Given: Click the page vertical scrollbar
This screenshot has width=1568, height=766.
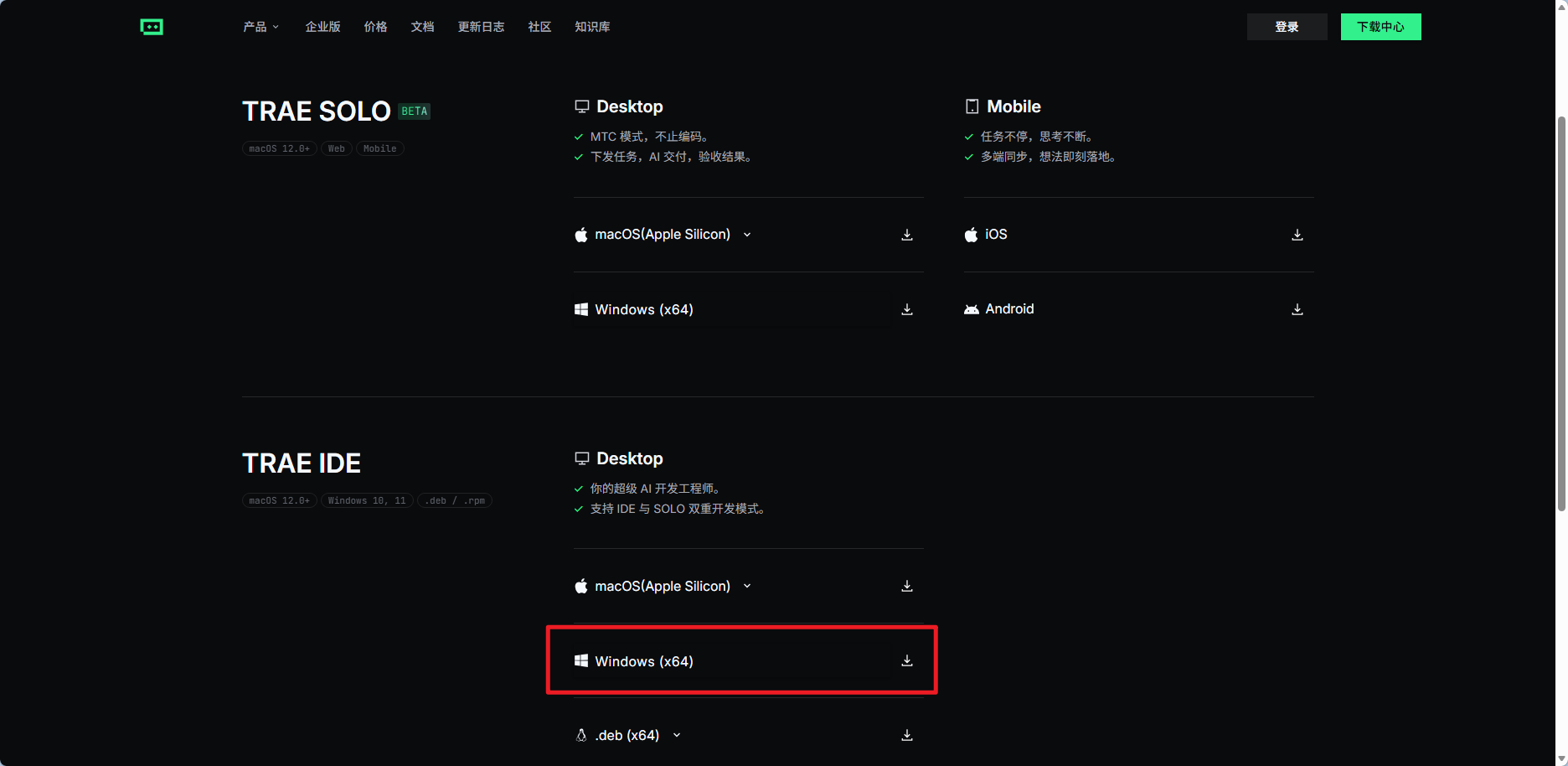Looking at the screenshot, I should 1561,313.
